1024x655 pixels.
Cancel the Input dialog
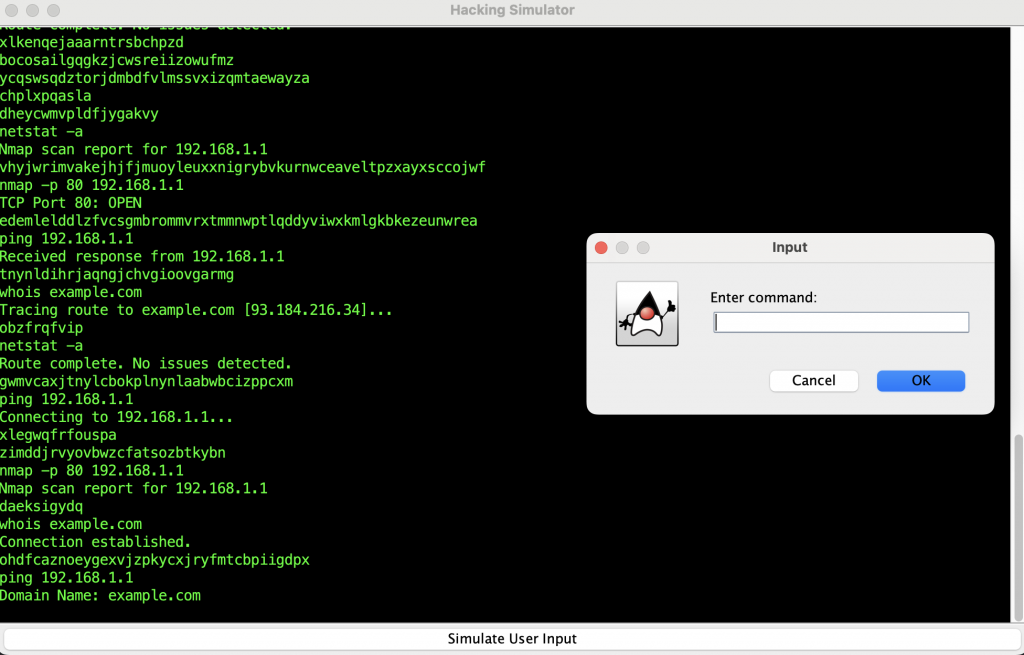(x=813, y=380)
